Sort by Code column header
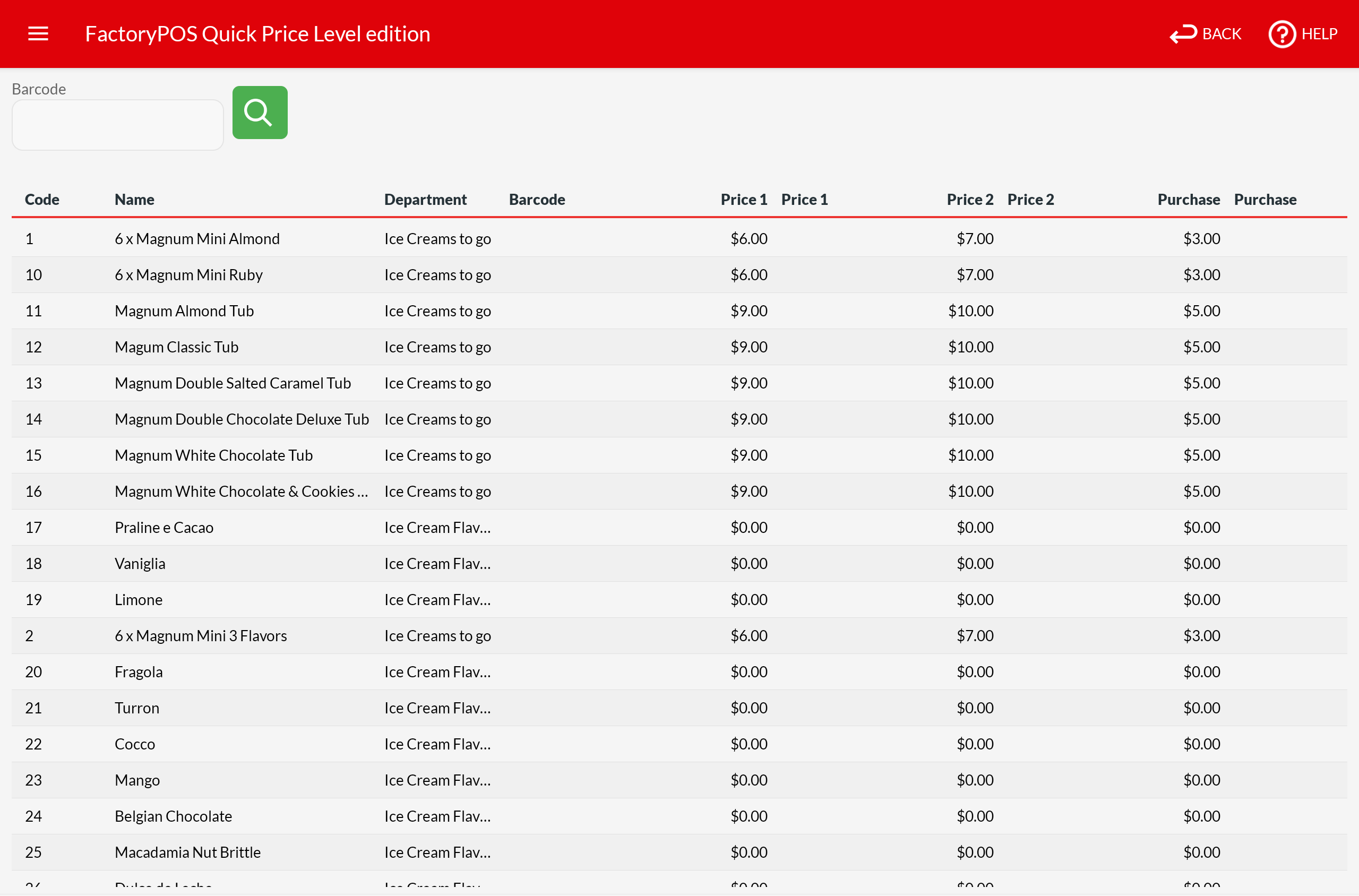Image resolution: width=1359 pixels, height=896 pixels. [42, 200]
